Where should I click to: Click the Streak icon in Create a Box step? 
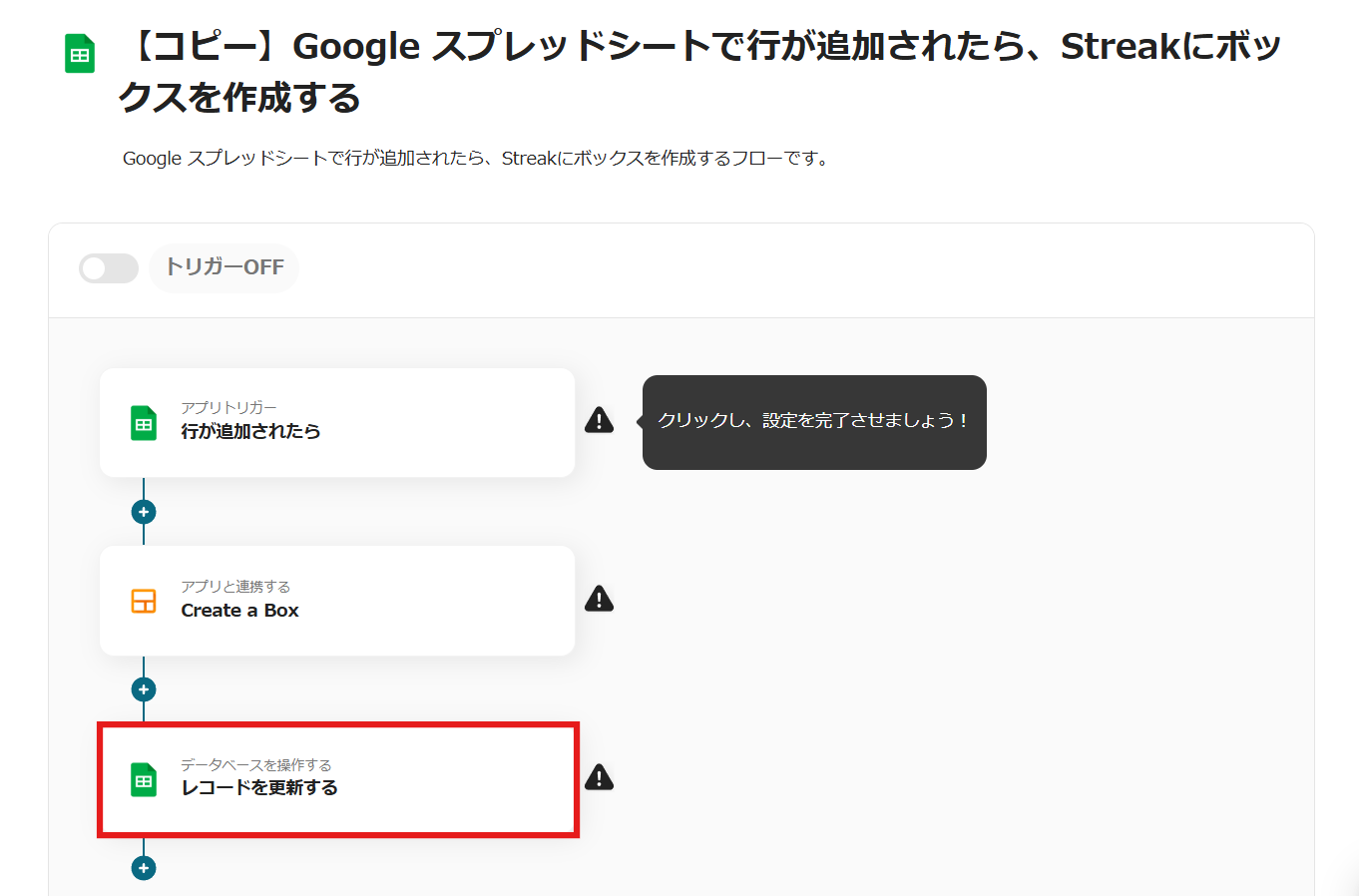coord(144,601)
